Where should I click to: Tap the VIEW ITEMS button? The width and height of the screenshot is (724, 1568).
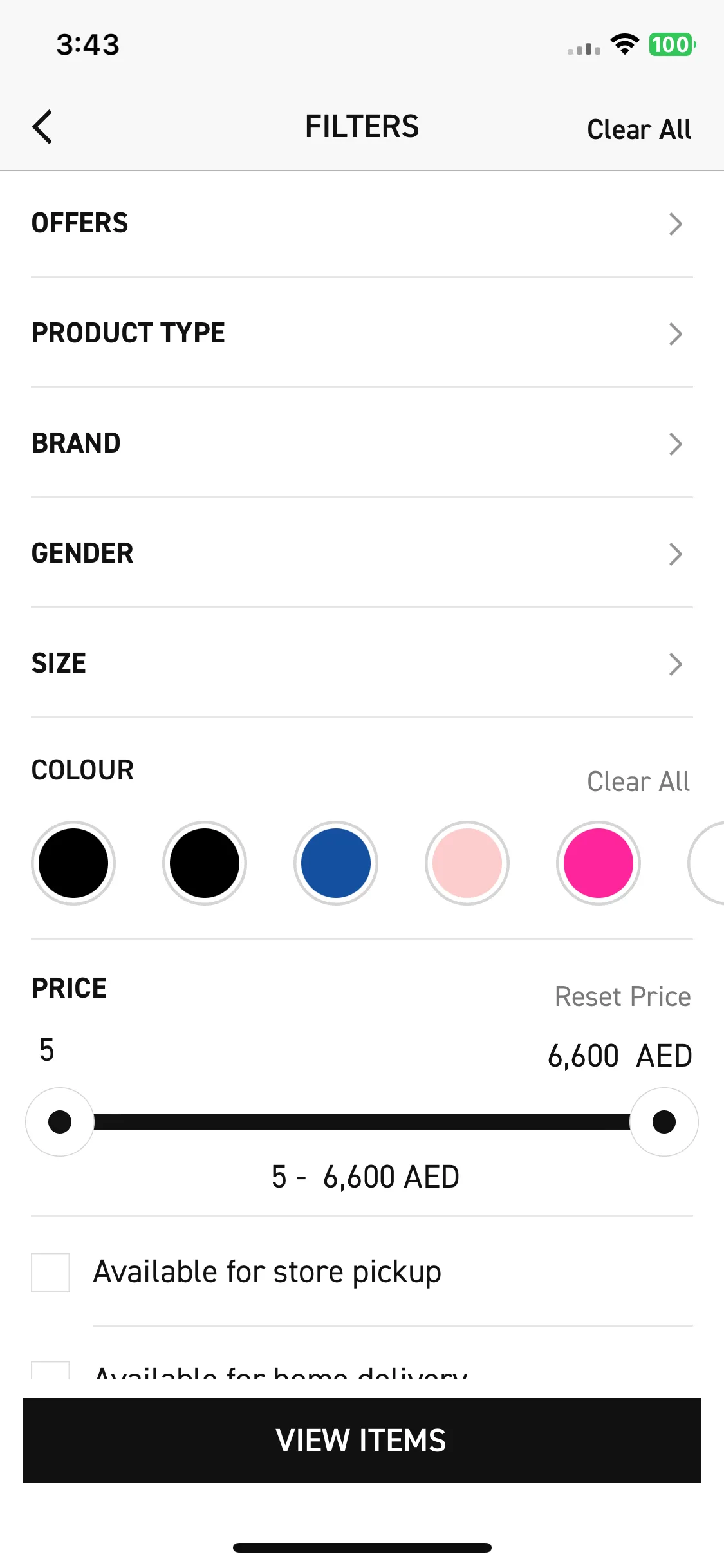[x=362, y=1441]
